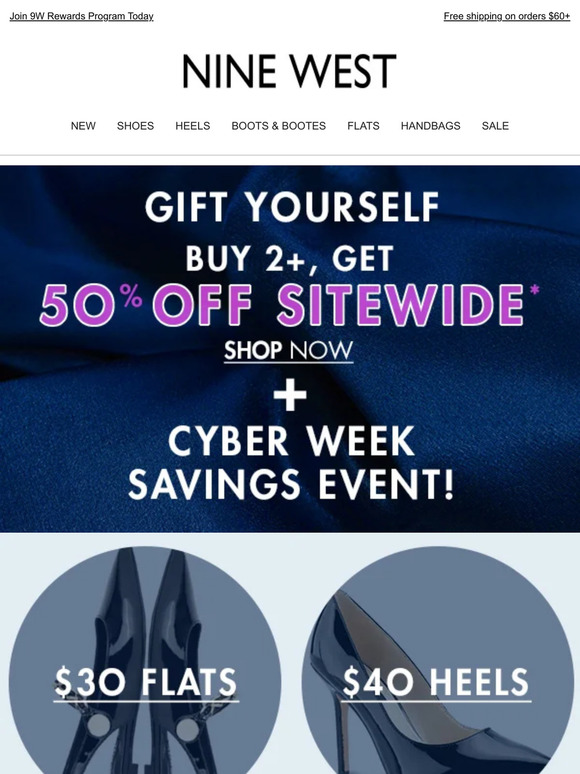Click the BUY 2+, GET text
580x774 pixels.
pyautogui.click(x=290, y=258)
